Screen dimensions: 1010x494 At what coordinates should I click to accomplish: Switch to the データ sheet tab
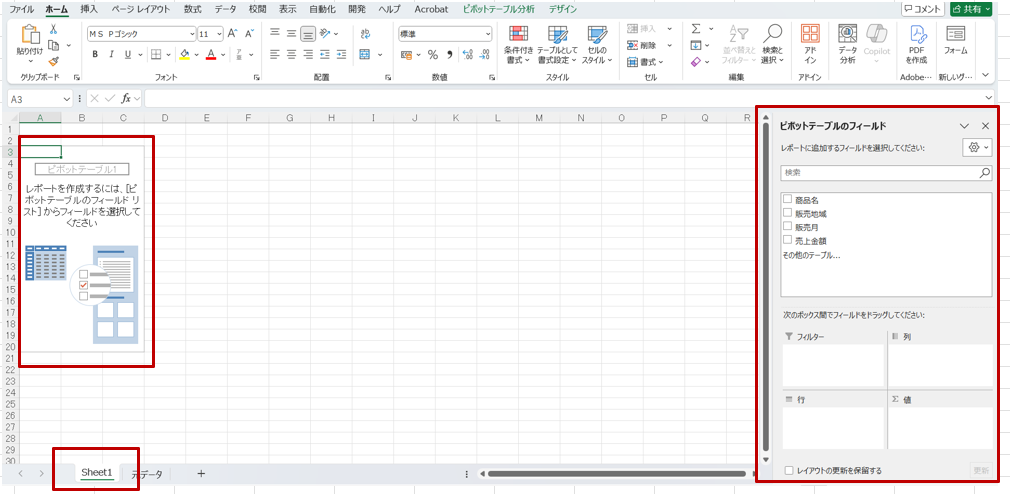click(147, 474)
